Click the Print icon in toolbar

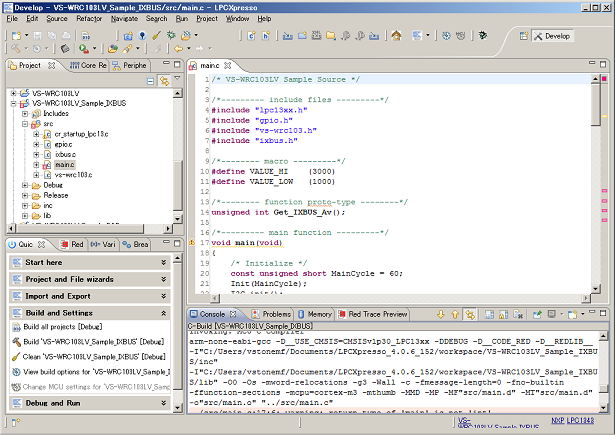click(x=66, y=36)
